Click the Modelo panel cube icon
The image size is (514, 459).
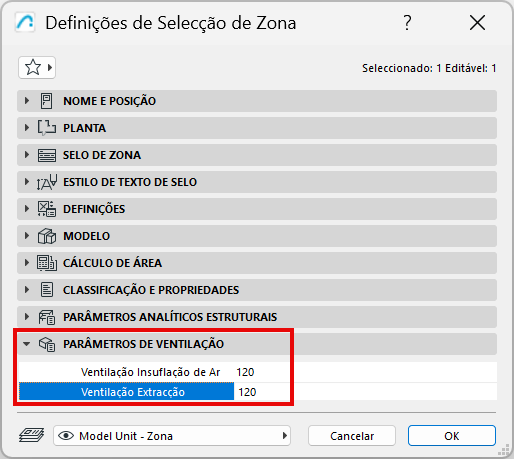tap(47, 236)
